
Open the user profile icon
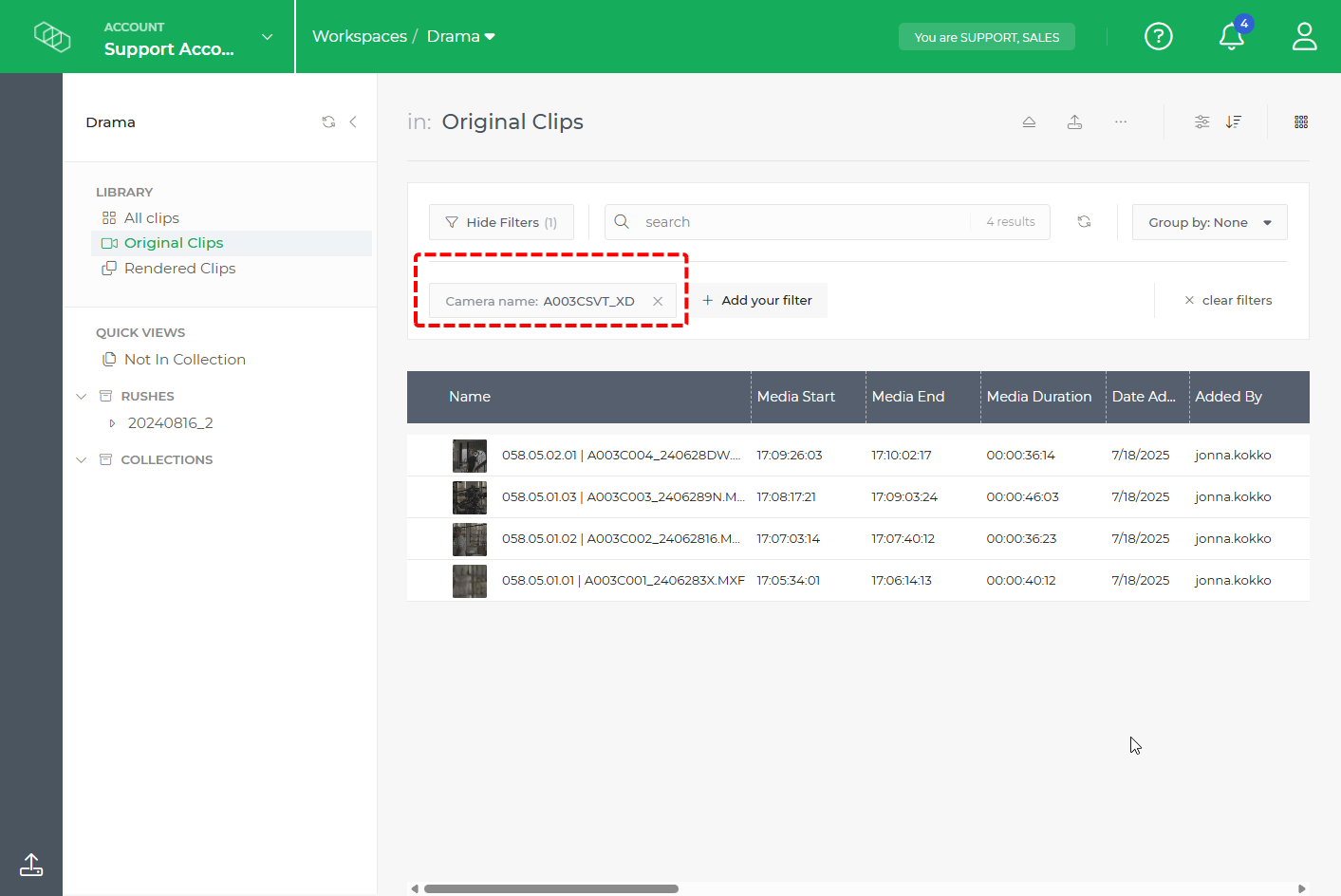point(1305,36)
